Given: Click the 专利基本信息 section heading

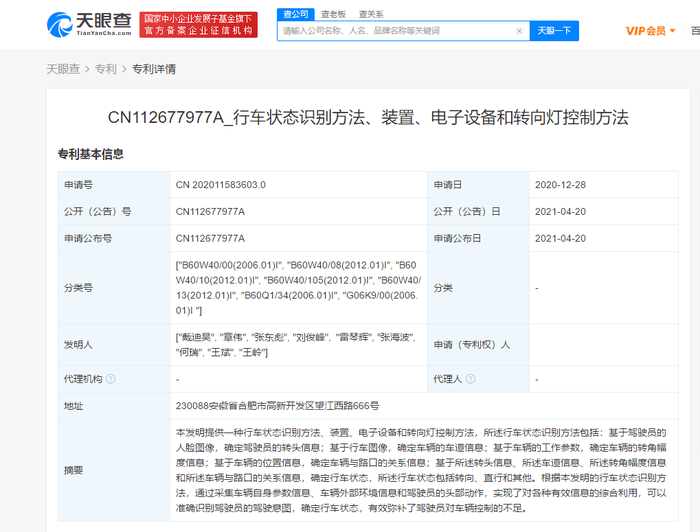Looking at the screenshot, I should point(91,154).
